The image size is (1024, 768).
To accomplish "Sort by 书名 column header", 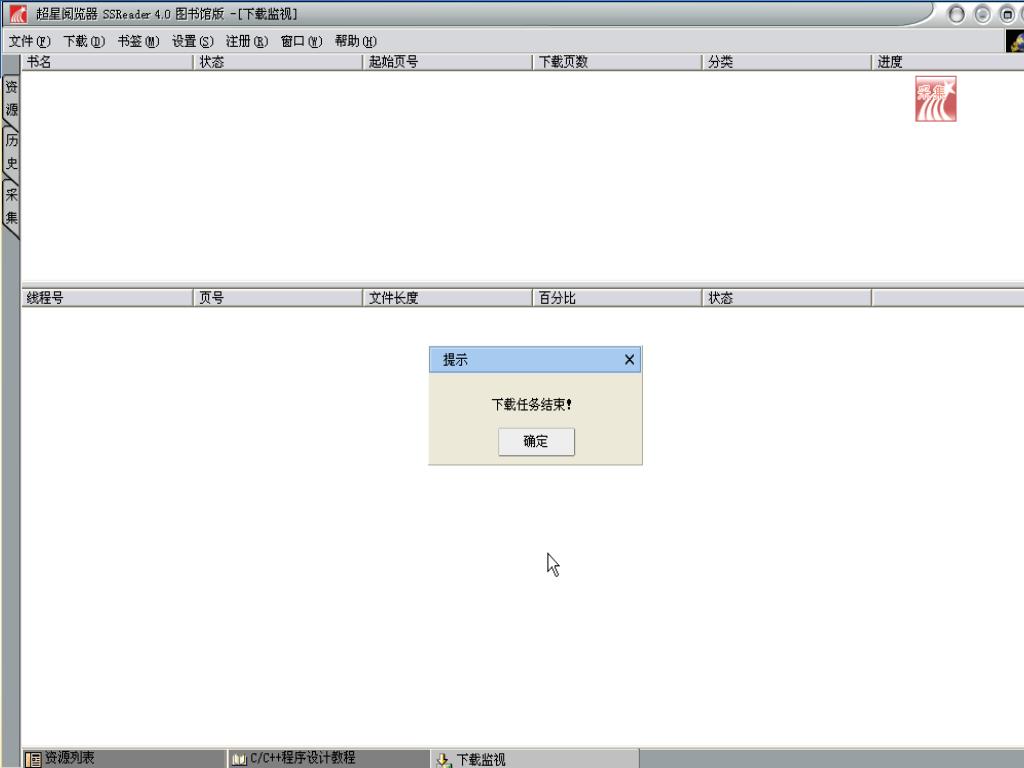I will click(106, 62).
